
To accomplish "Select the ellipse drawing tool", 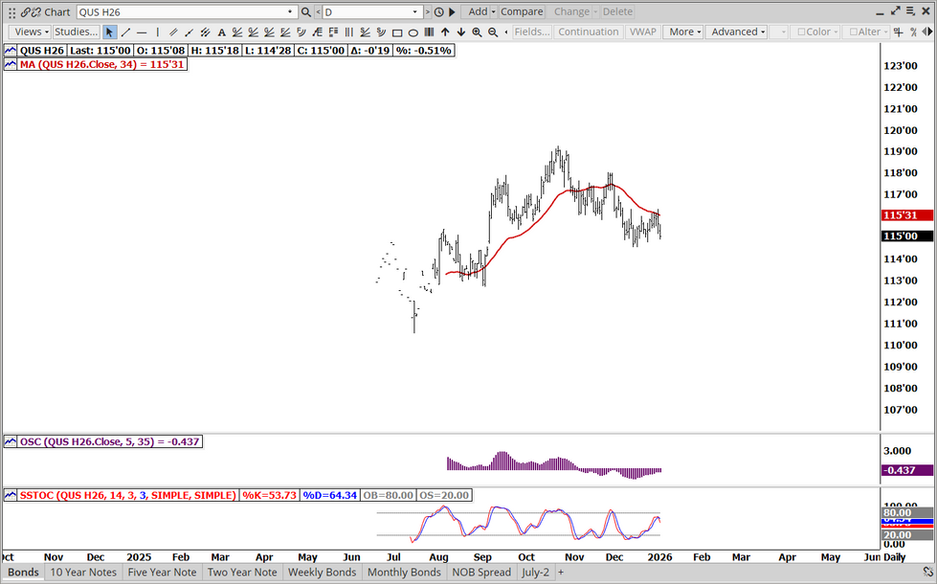I will tap(413, 32).
